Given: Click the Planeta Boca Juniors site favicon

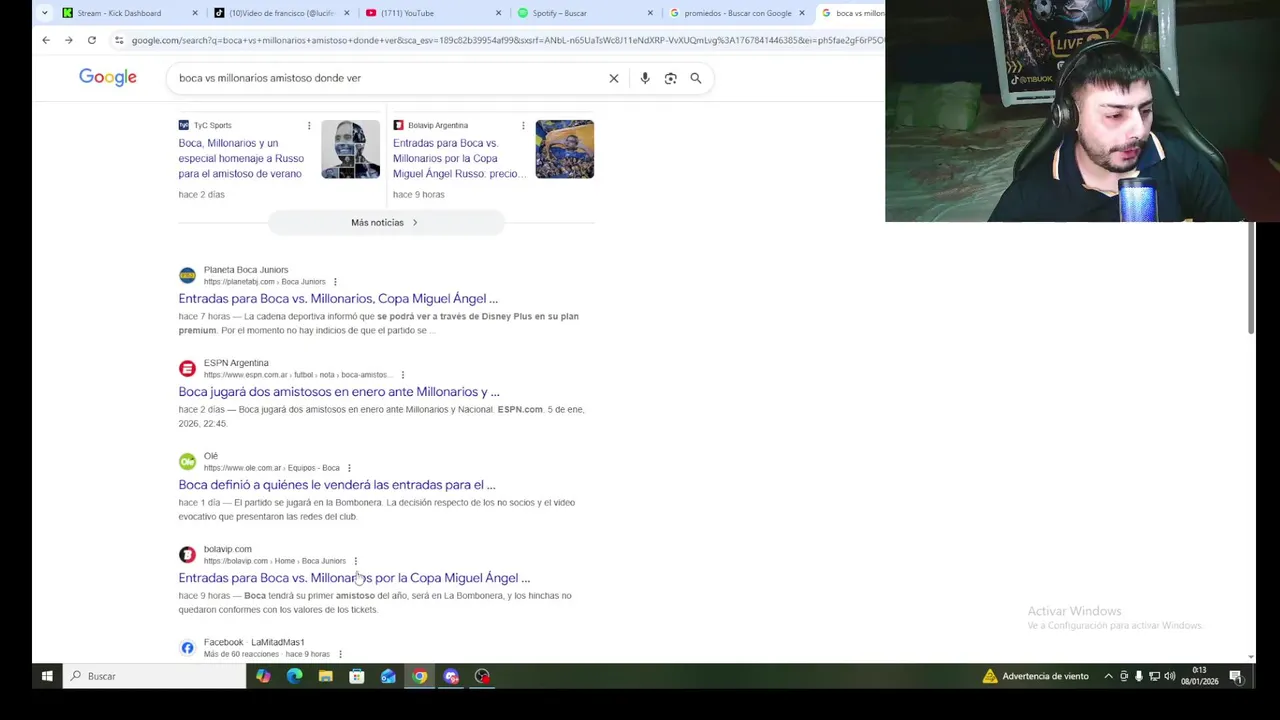Looking at the screenshot, I should click(x=187, y=275).
